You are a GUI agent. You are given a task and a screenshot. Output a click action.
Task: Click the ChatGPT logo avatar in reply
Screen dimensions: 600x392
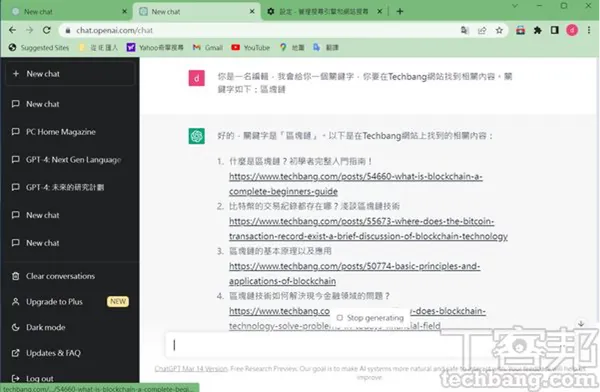pos(197,136)
